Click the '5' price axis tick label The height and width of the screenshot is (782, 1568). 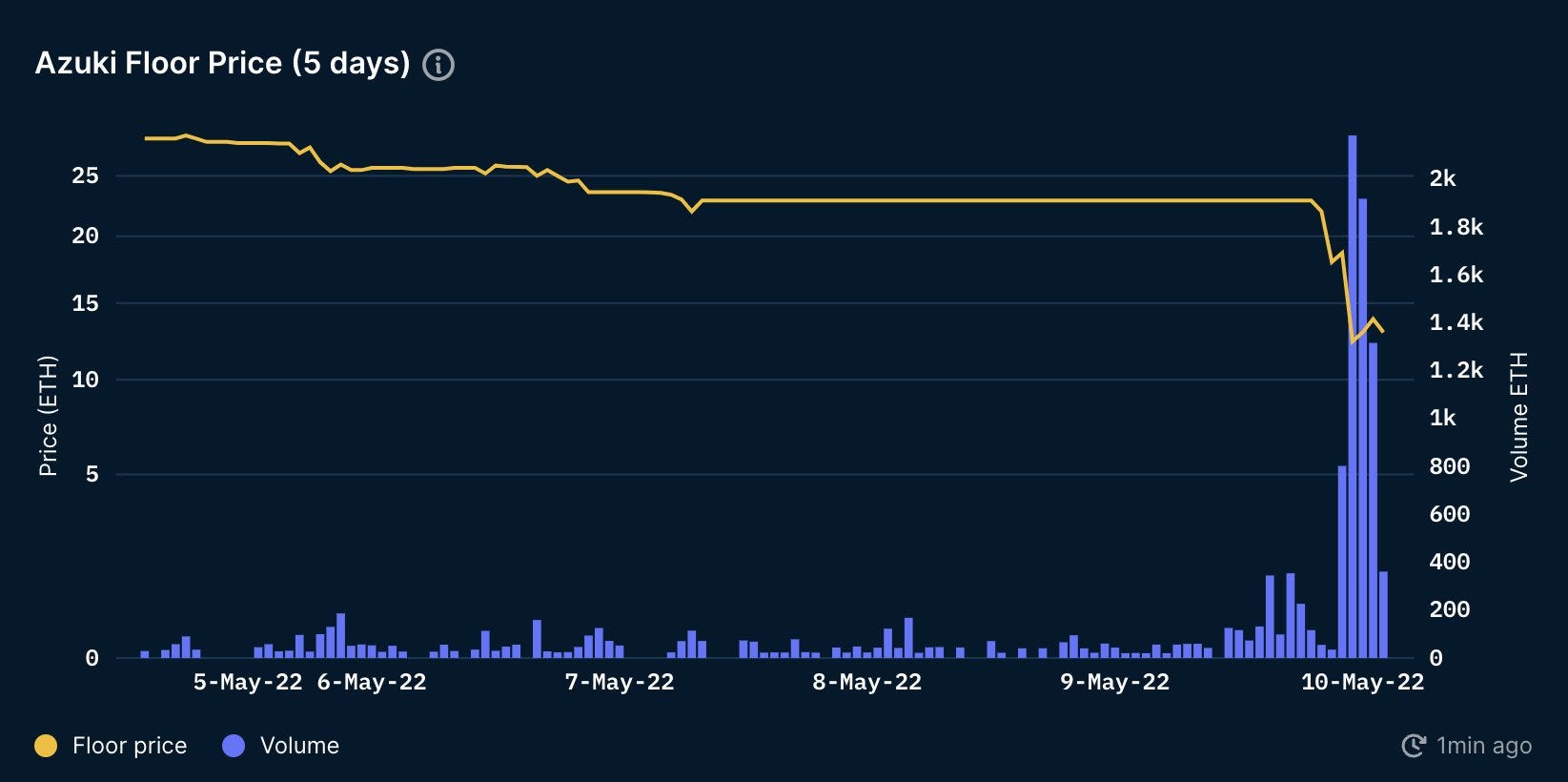[x=92, y=474]
